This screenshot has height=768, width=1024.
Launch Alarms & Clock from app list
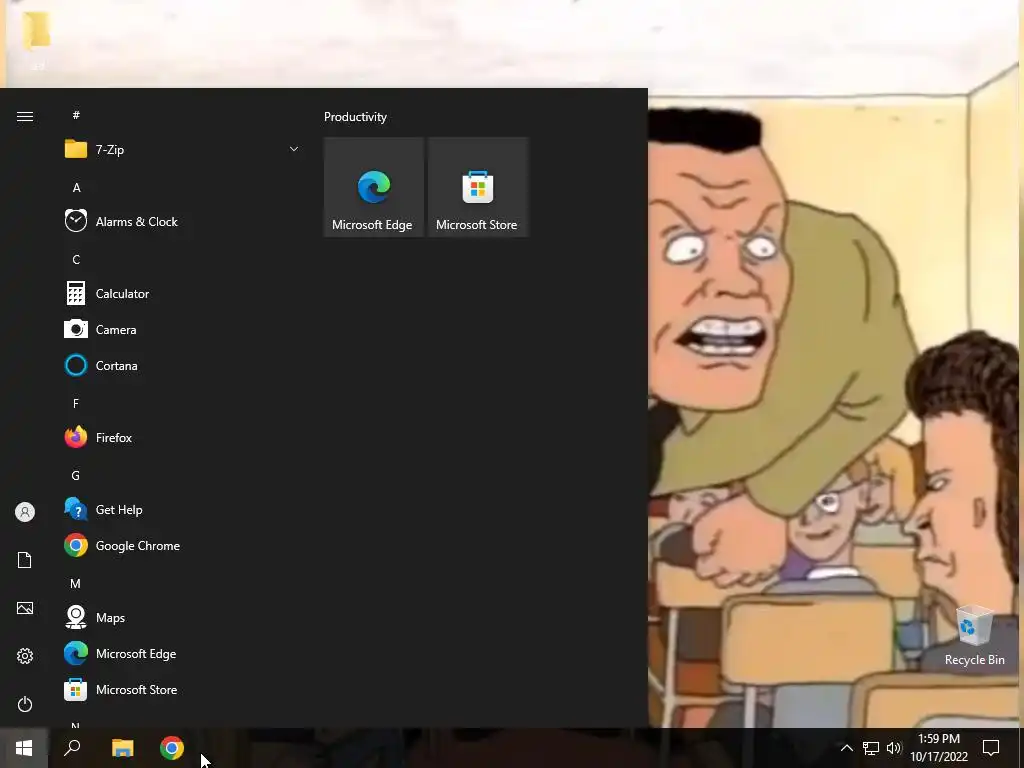point(182,221)
